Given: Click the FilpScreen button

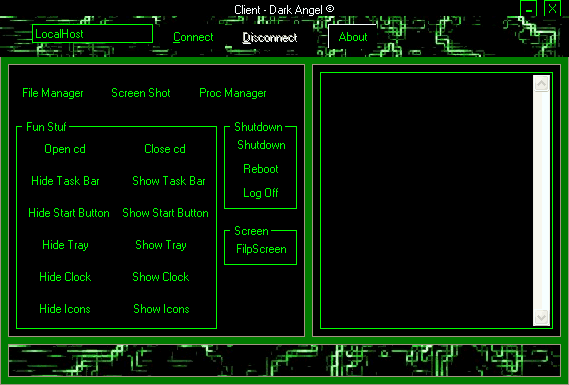Looking at the screenshot, I should click(x=261, y=249).
